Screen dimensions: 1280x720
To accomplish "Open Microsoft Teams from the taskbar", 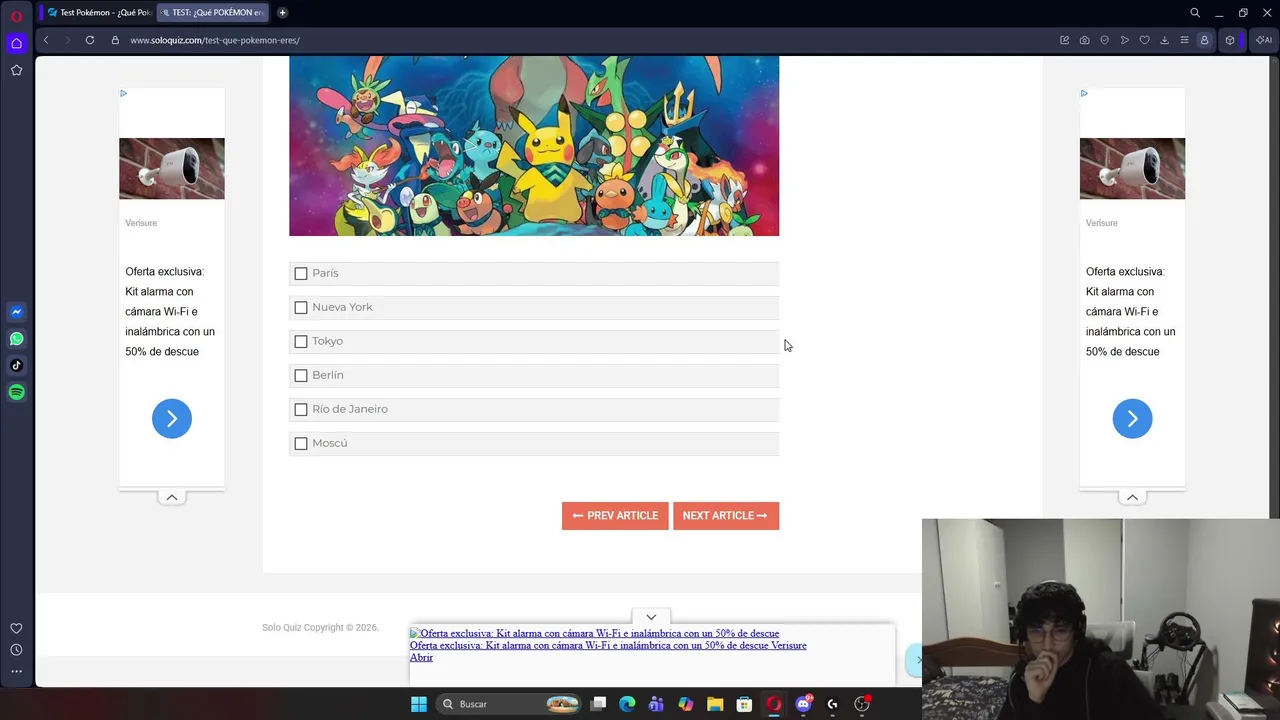I will tap(656, 704).
